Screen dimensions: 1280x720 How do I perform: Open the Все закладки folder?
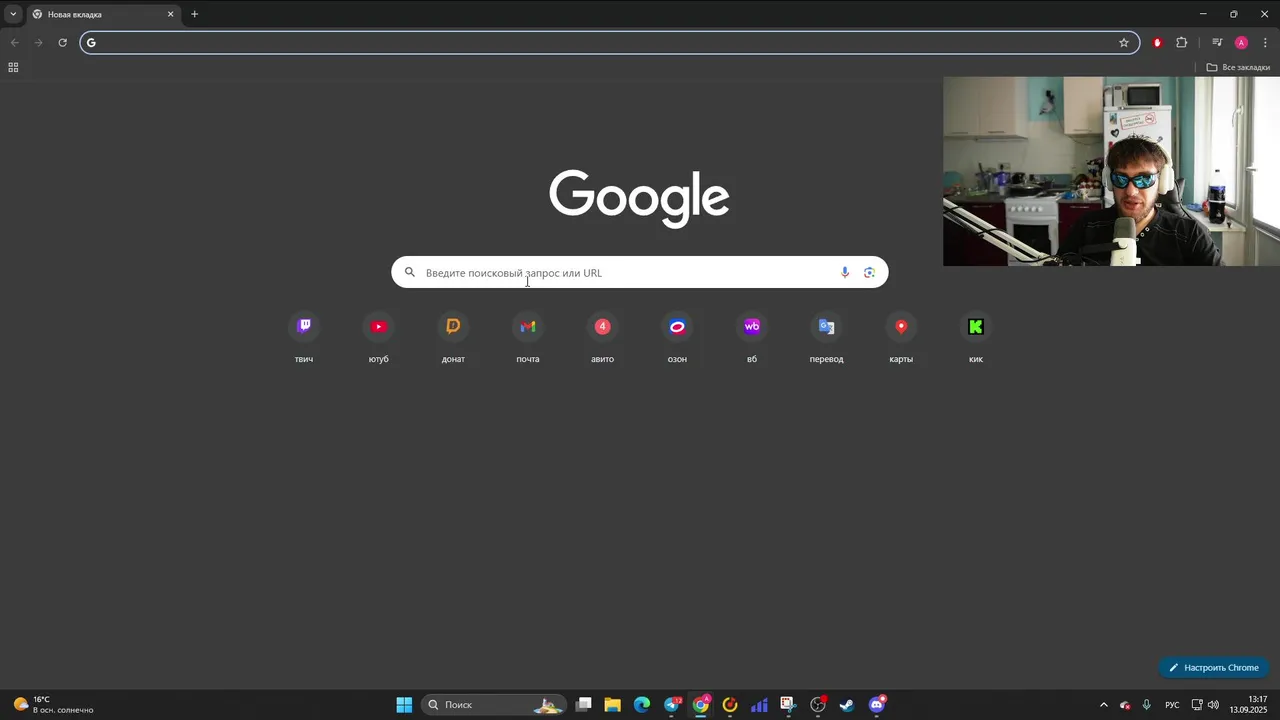1238,67
